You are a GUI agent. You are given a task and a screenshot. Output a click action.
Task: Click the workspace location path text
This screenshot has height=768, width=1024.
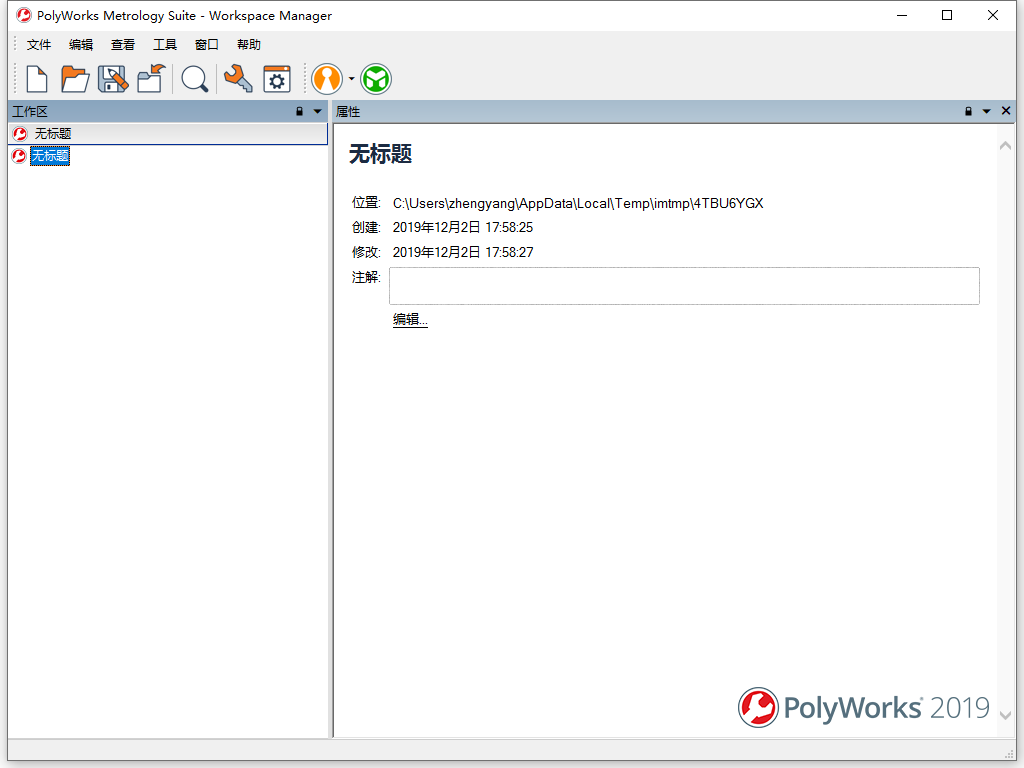coord(578,203)
